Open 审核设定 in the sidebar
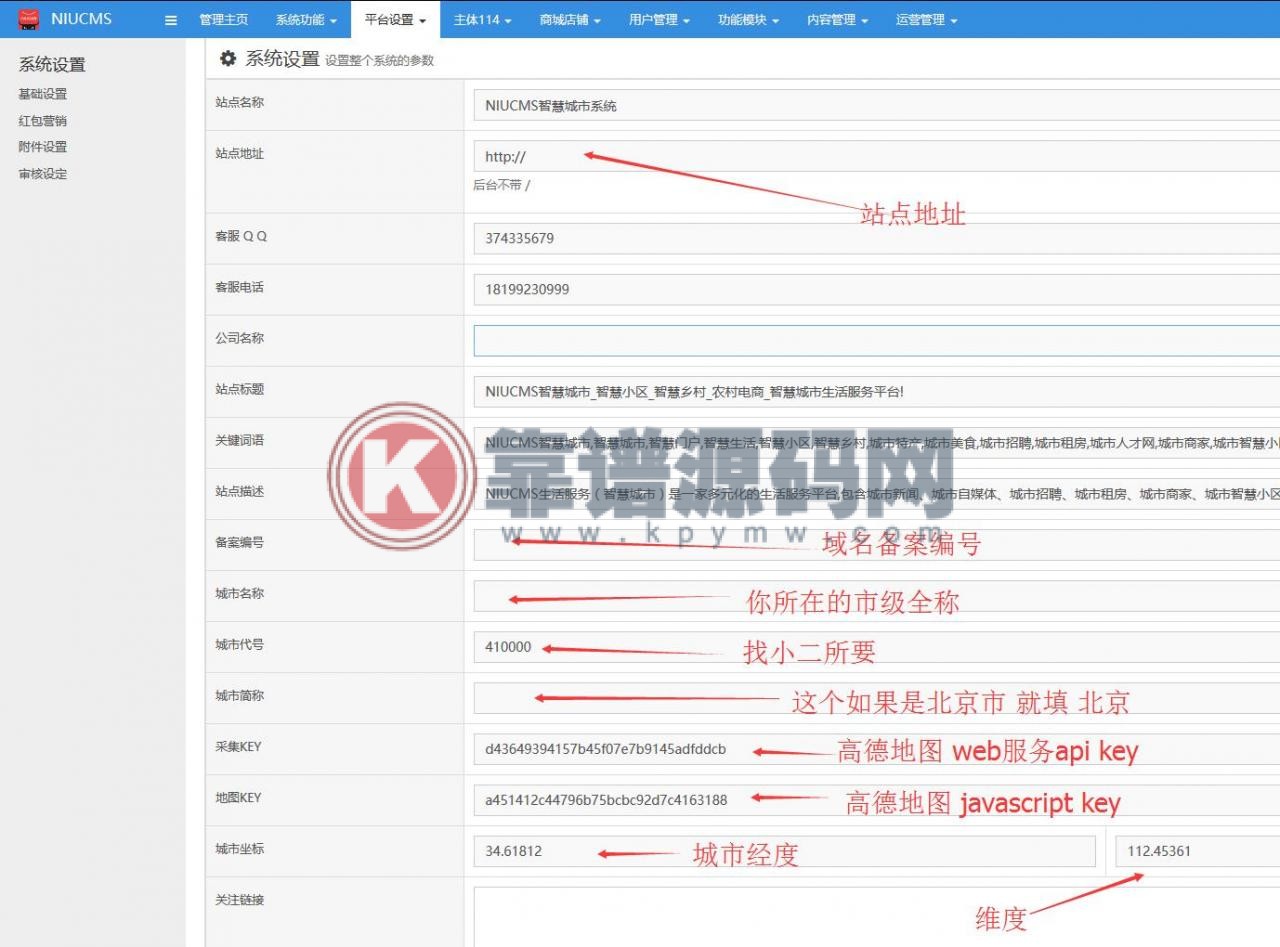The width and height of the screenshot is (1280, 947). (x=43, y=174)
